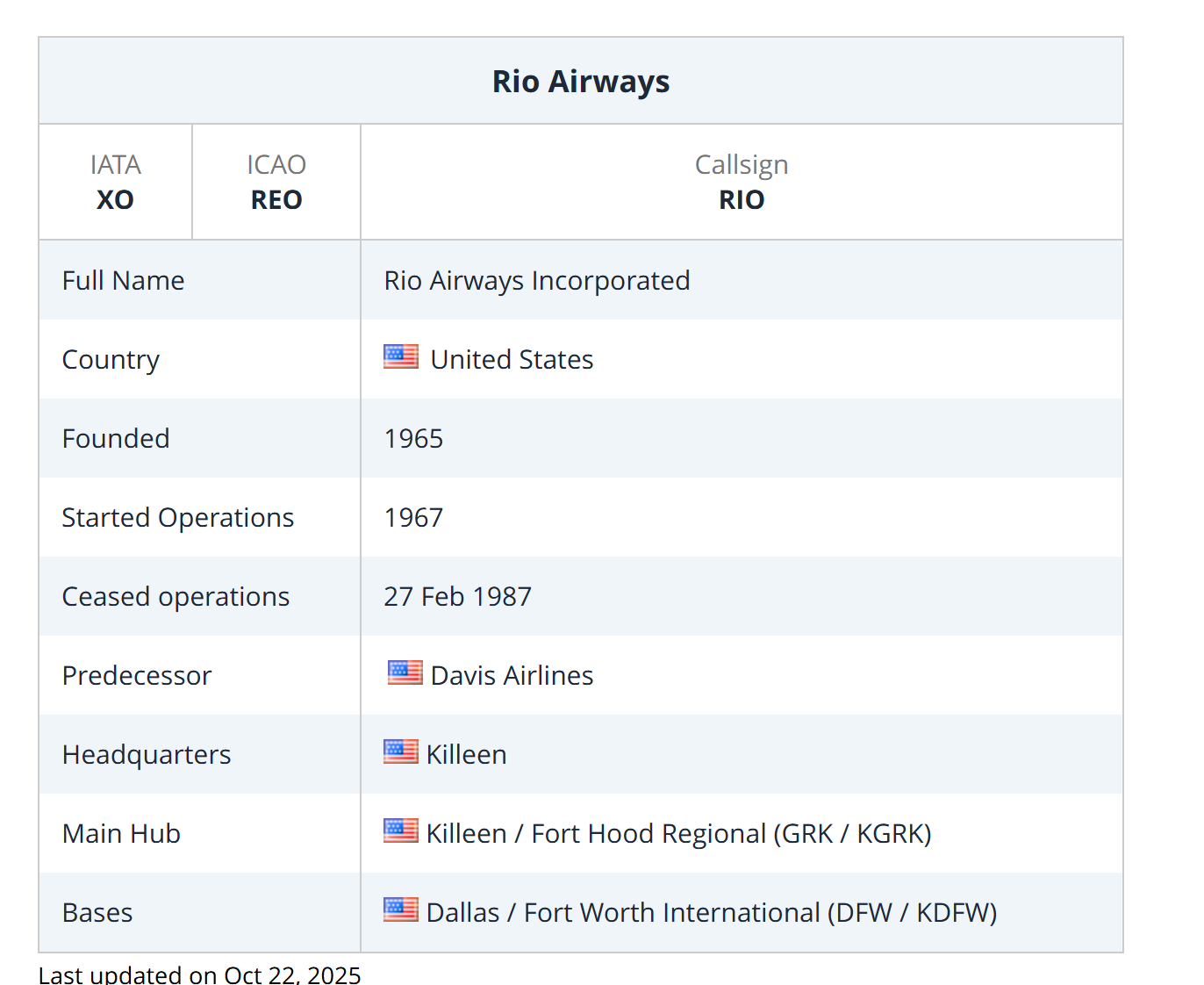Click the flag icon in the Headquarters row
The height and width of the screenshot is (985, 1204).
pos(401,751)
